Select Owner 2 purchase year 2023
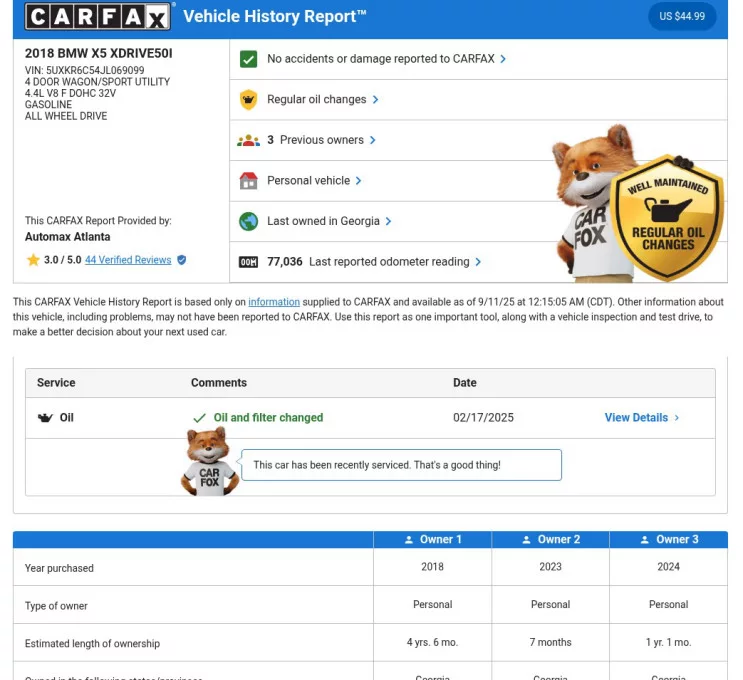Screen dimensions: 743x680 tap(550, 567)
